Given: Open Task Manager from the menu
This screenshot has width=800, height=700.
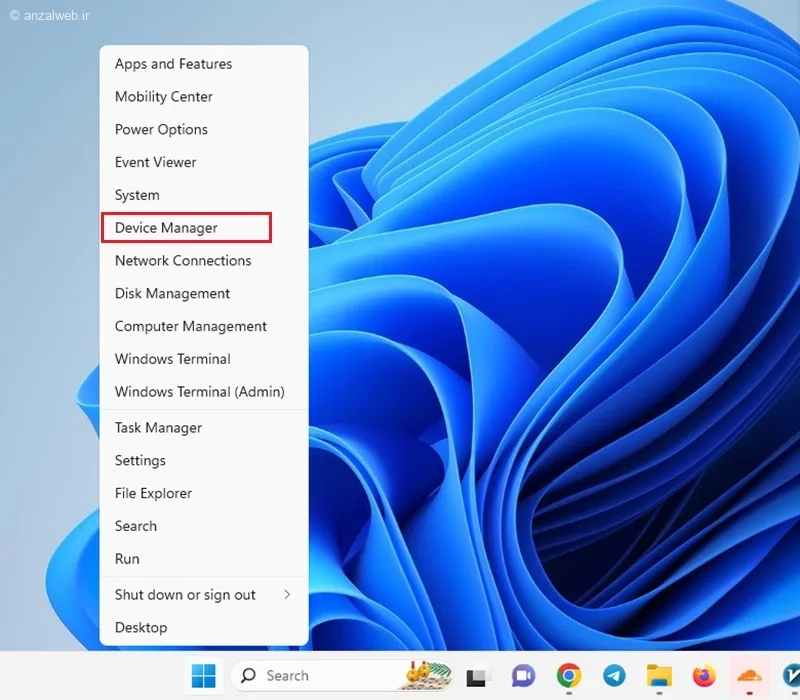Looking at the screenshot, I should [x=204, y=428].
